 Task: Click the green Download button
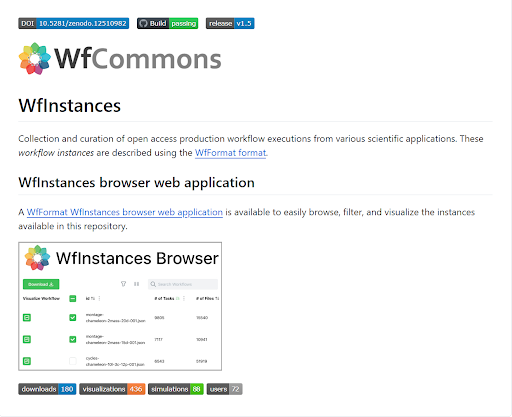pyautogui.click(x=41, y=284)
